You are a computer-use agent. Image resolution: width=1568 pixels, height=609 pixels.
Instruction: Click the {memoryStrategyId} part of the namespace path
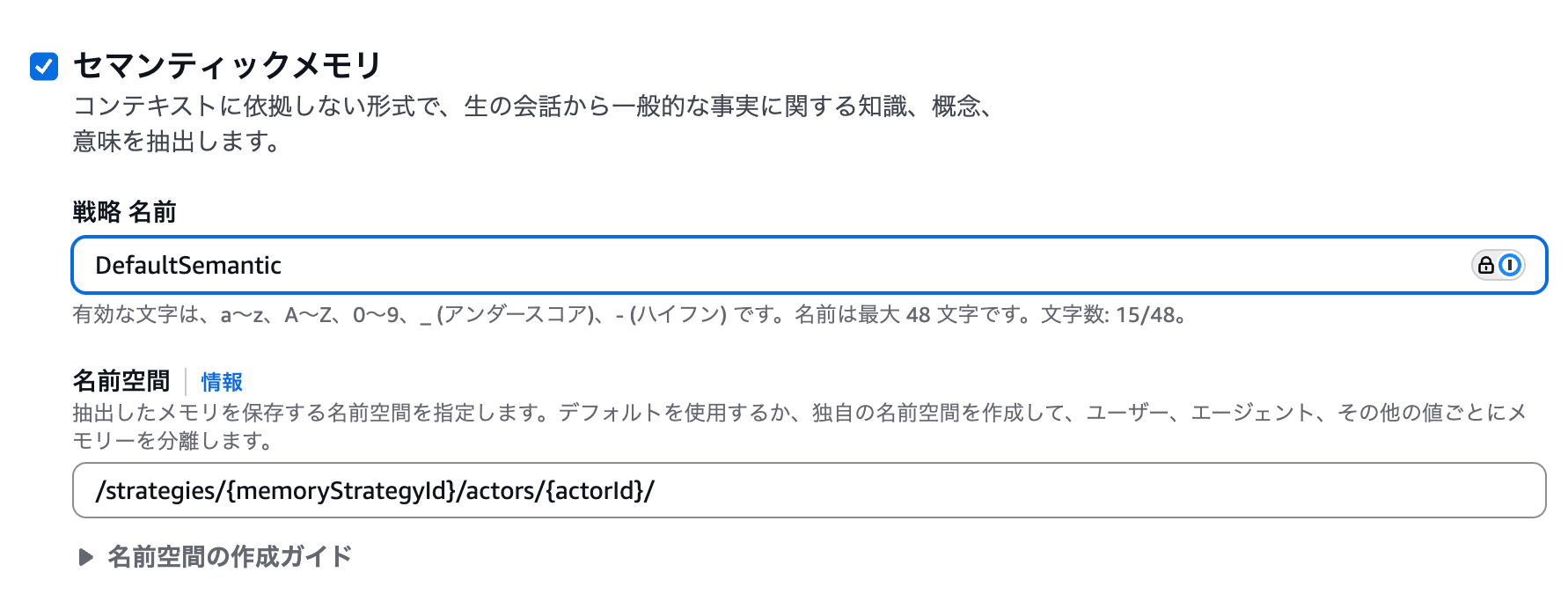(x=341, y=491)
